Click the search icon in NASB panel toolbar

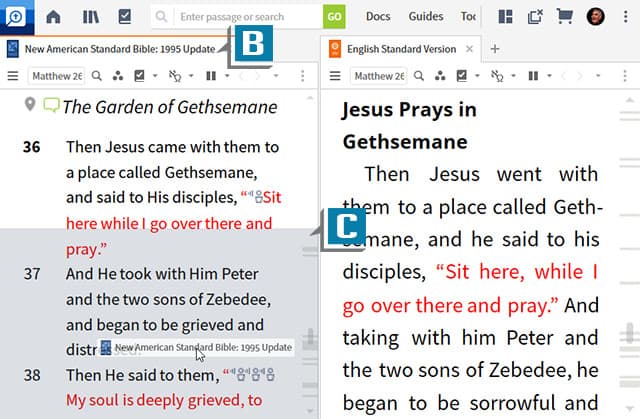click(97, 76)
